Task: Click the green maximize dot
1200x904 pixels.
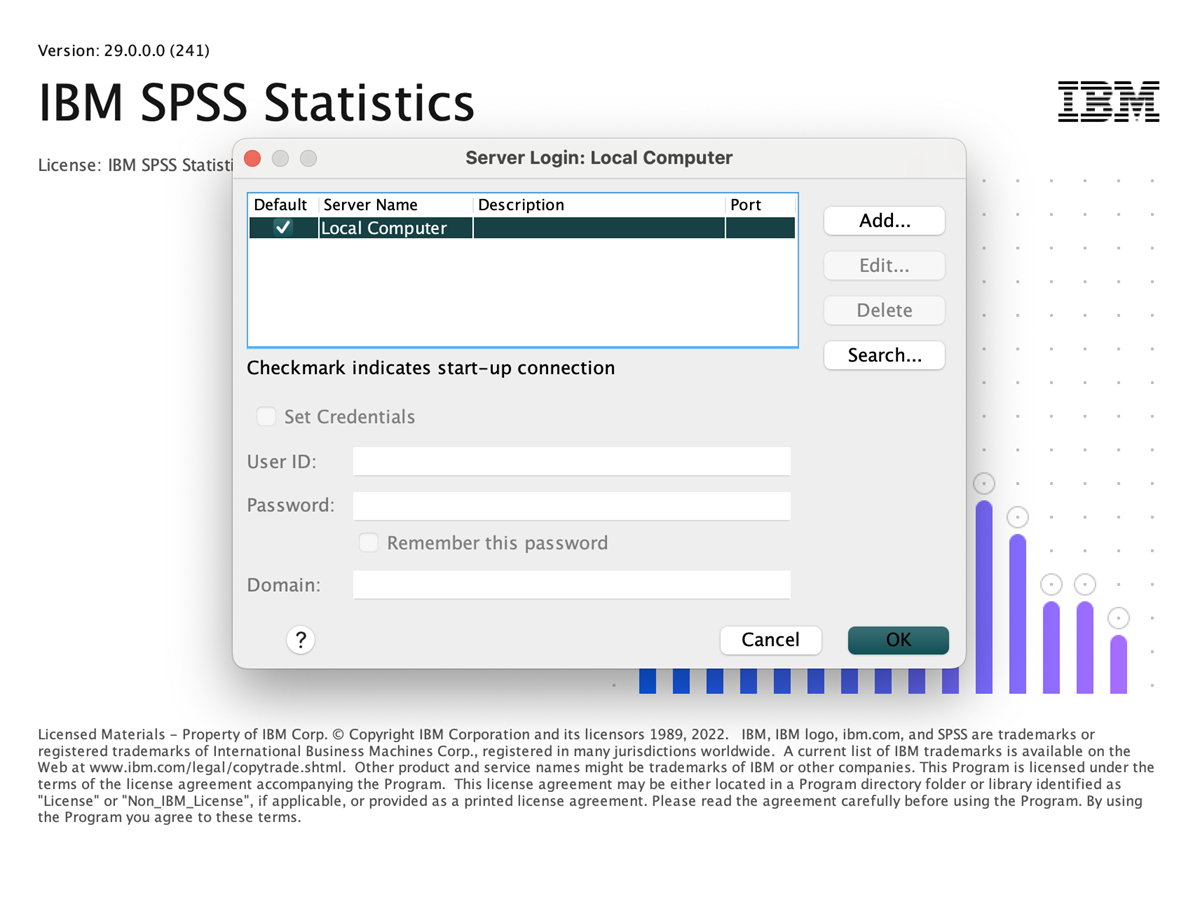Action: point(308,158)
